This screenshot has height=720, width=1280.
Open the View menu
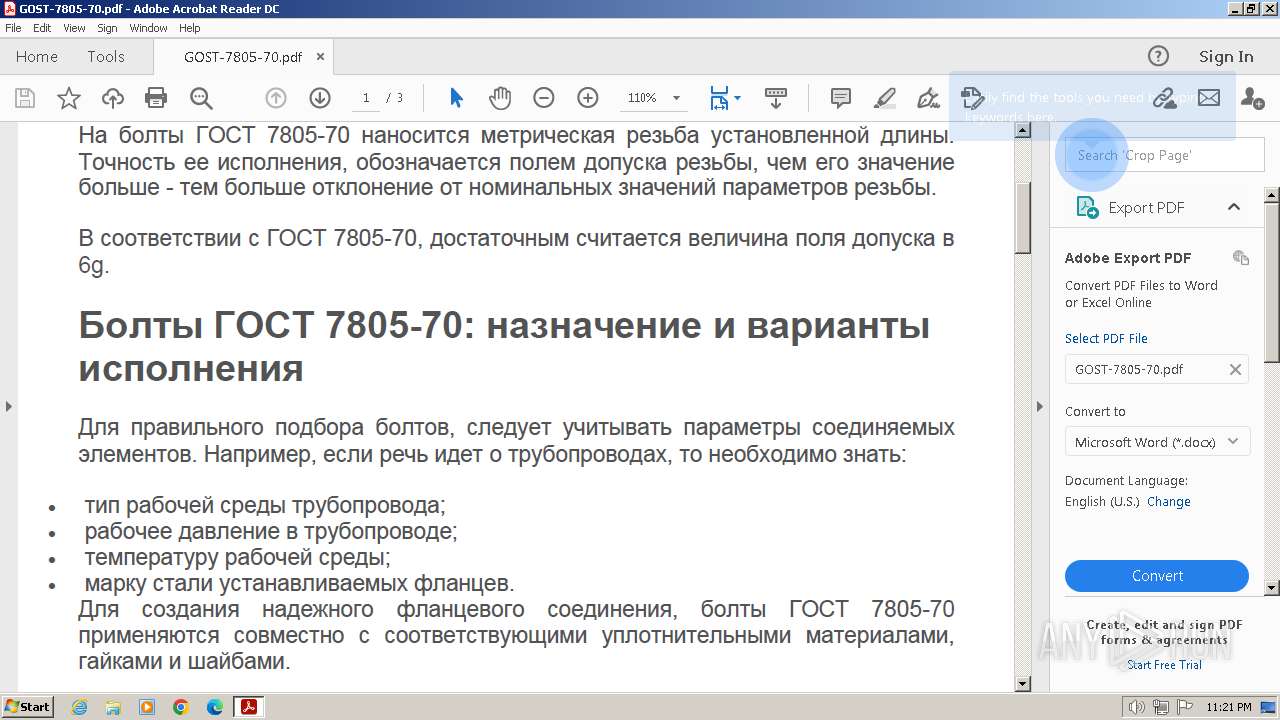[74, 28]
